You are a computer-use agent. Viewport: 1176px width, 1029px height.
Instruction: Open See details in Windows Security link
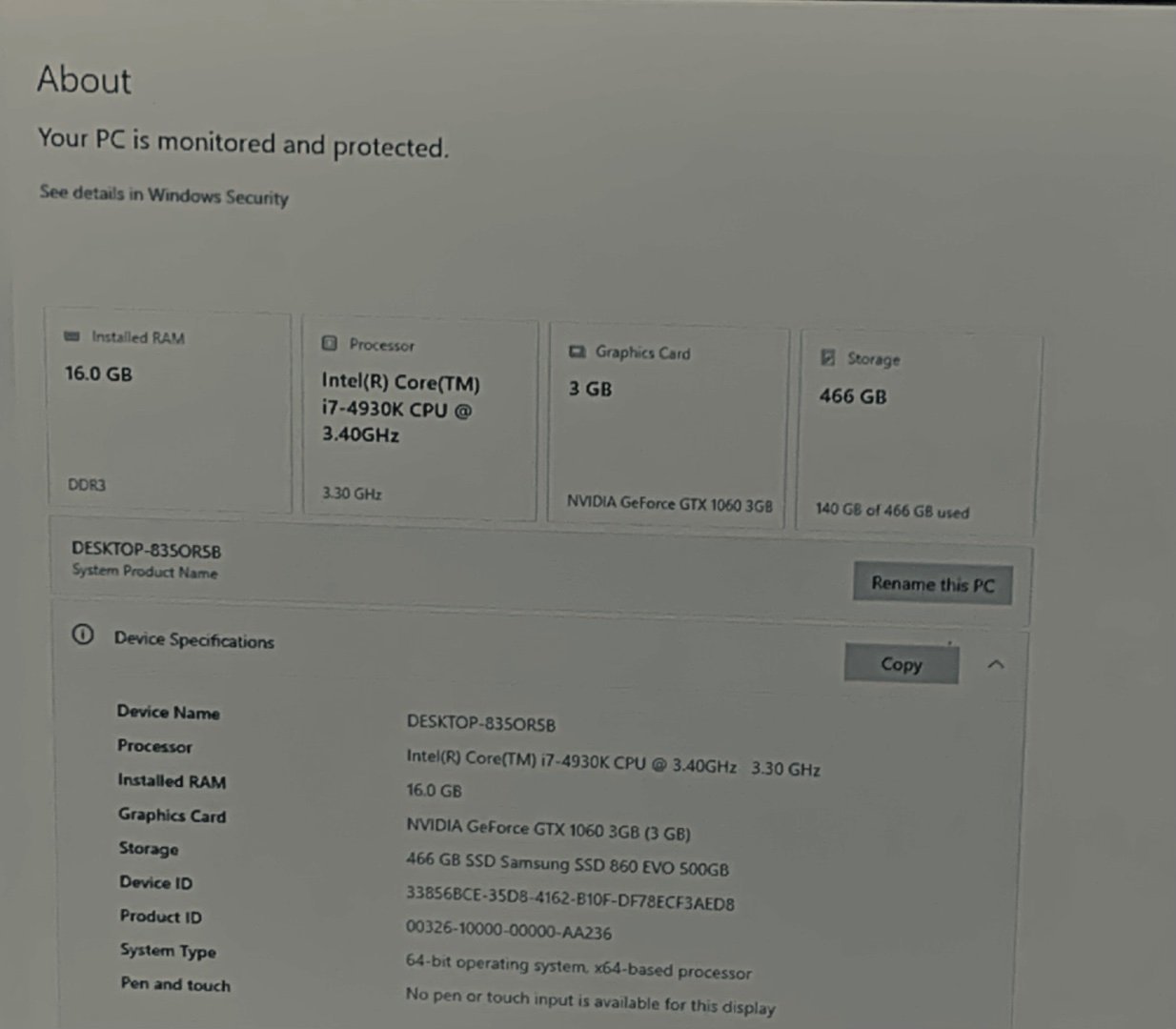[x=164, y=194]
